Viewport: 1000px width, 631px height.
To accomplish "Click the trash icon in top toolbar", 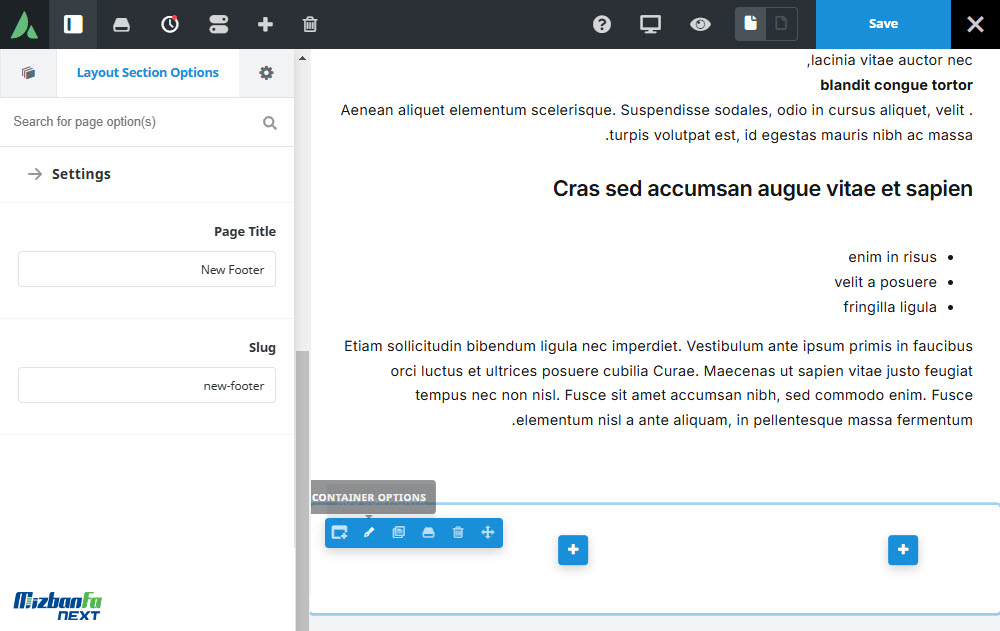I will (x=310, y=24).
